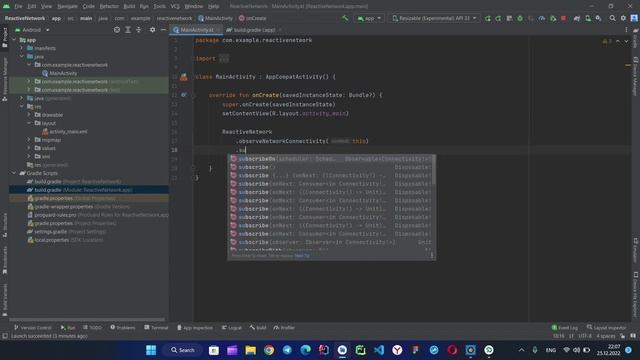Select the MainActivity.kt editor tab
Screen dimensions: 640x360
(x=197, y=30)
